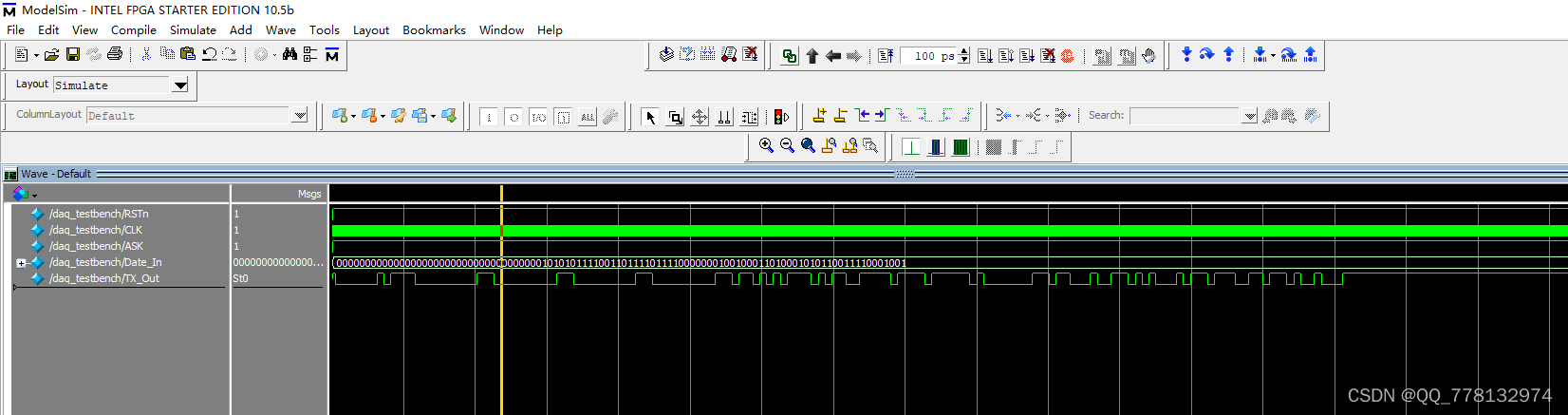Open the Simulate menu
The height and width of the screenshot is (415, 1568).
193,30
